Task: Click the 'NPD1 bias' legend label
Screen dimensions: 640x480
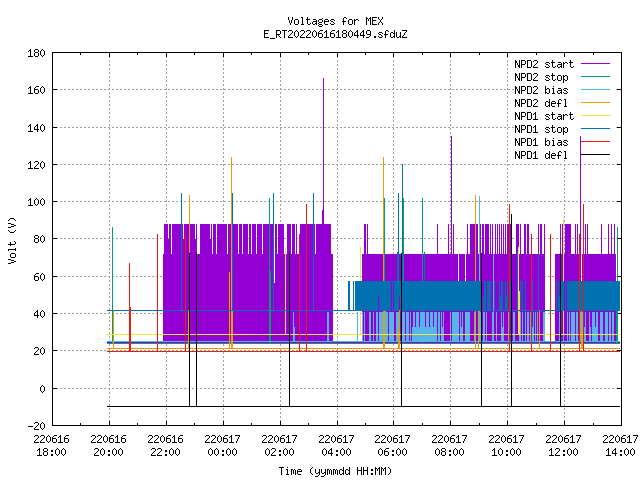Action: [x=541, y=142]
